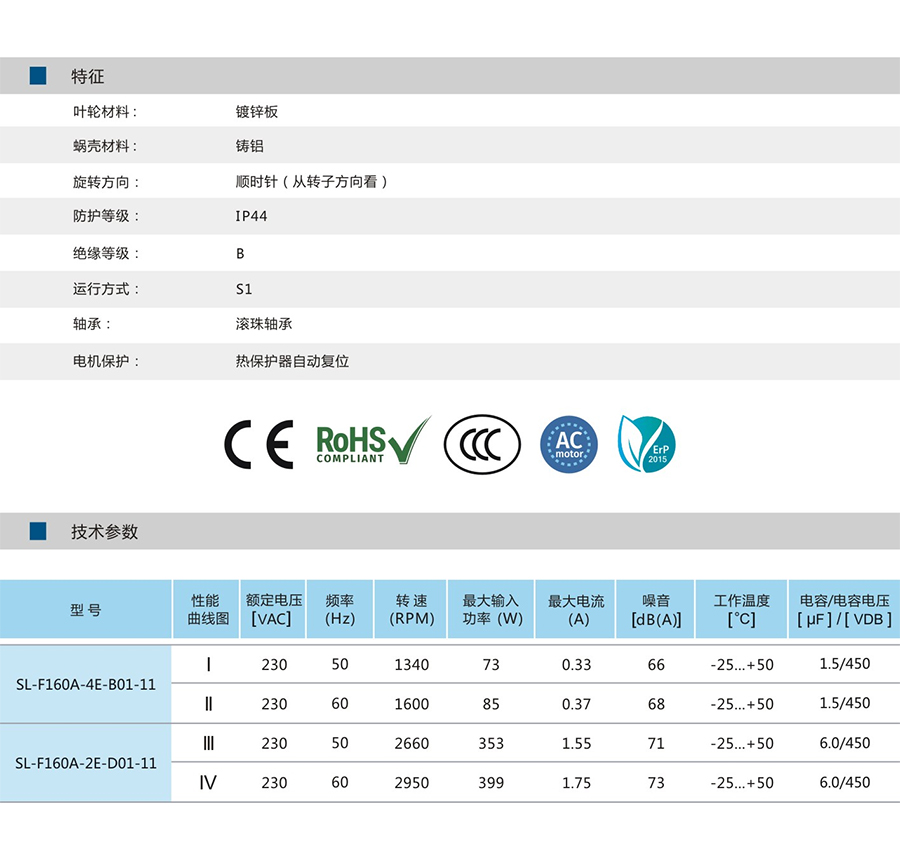Click capacitor value in row Ⅰ
This screenshot has height=863, width=900.
[x=844, y=664]
